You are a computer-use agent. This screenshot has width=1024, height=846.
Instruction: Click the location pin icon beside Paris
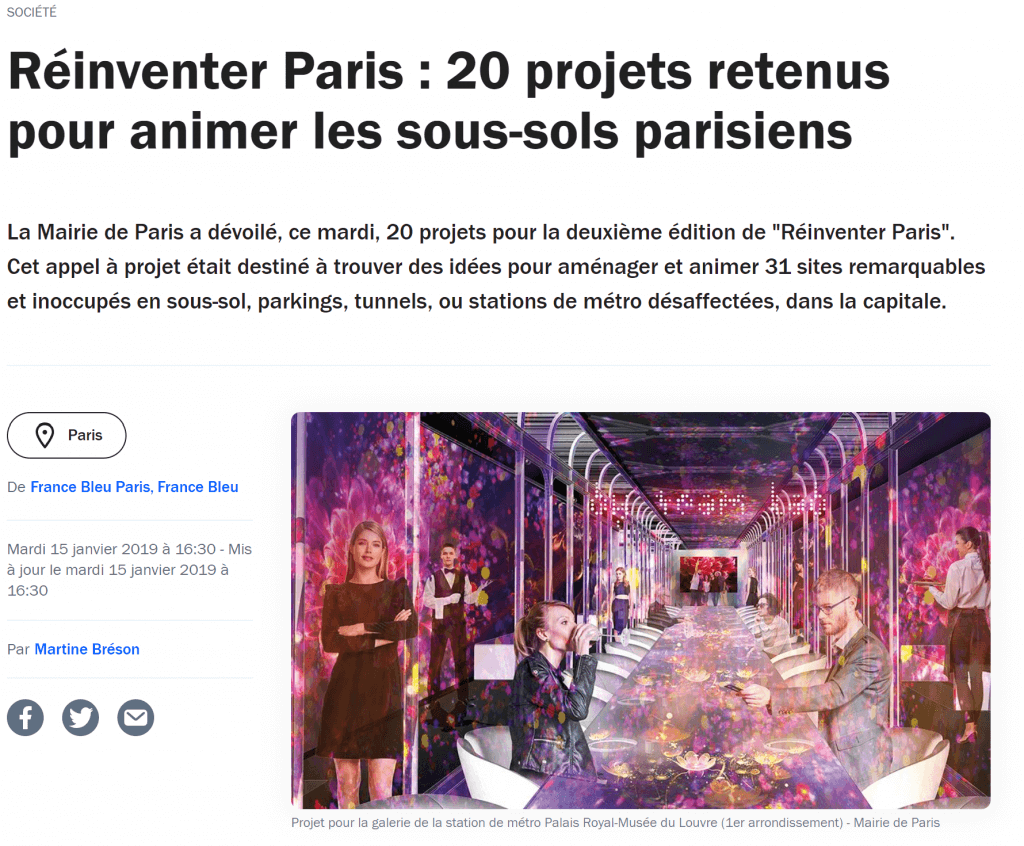[x=44, y=435]
